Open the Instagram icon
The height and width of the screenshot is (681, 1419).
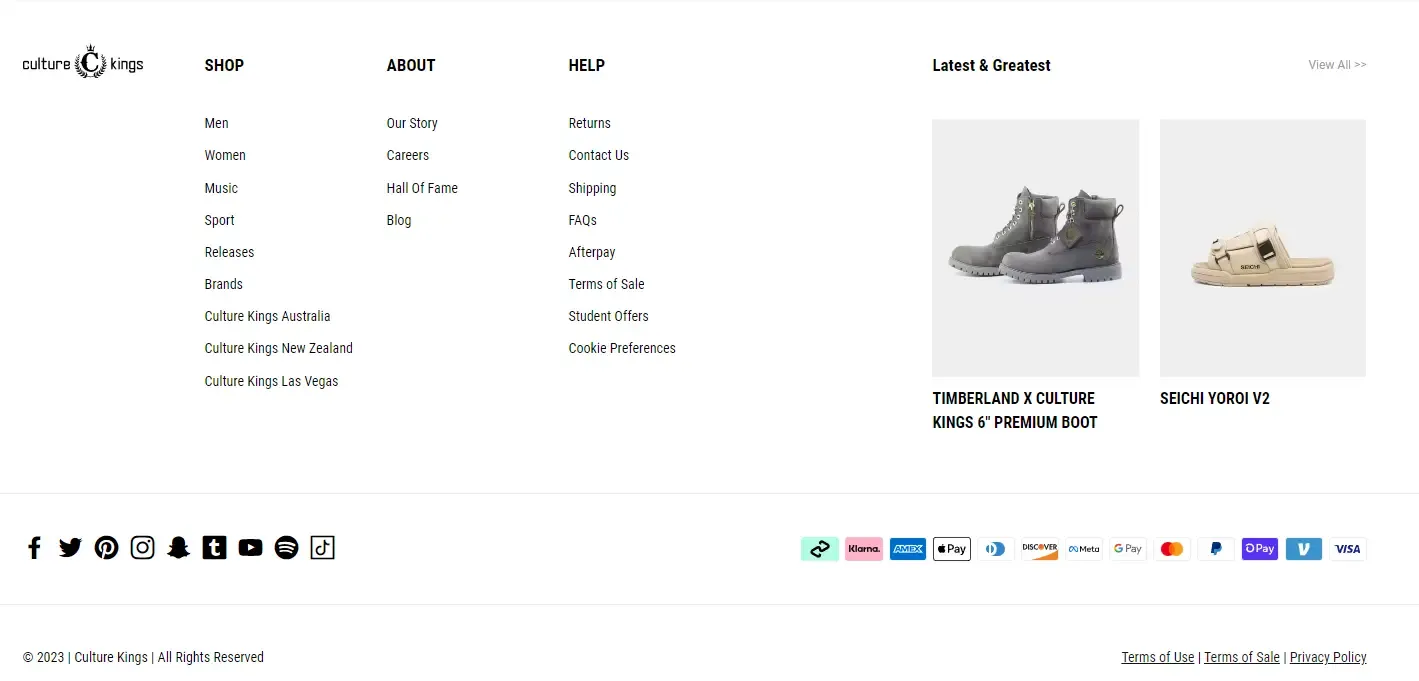[142, 547]
